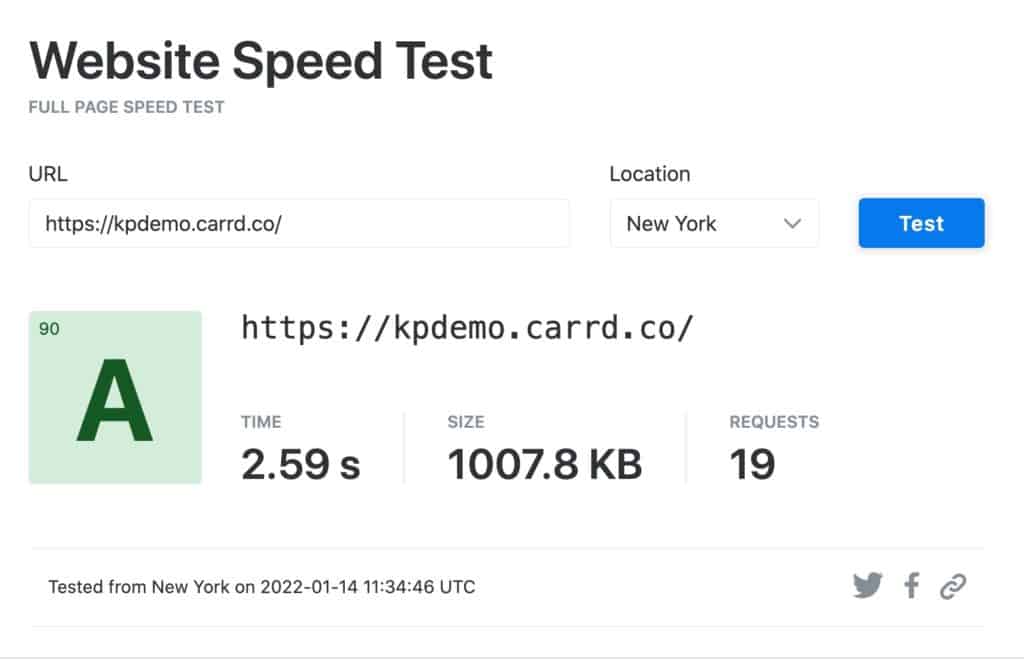
Task: Open the tested URL https://kpdemo.carrd.co/
Action: click(x=467, y=328)
